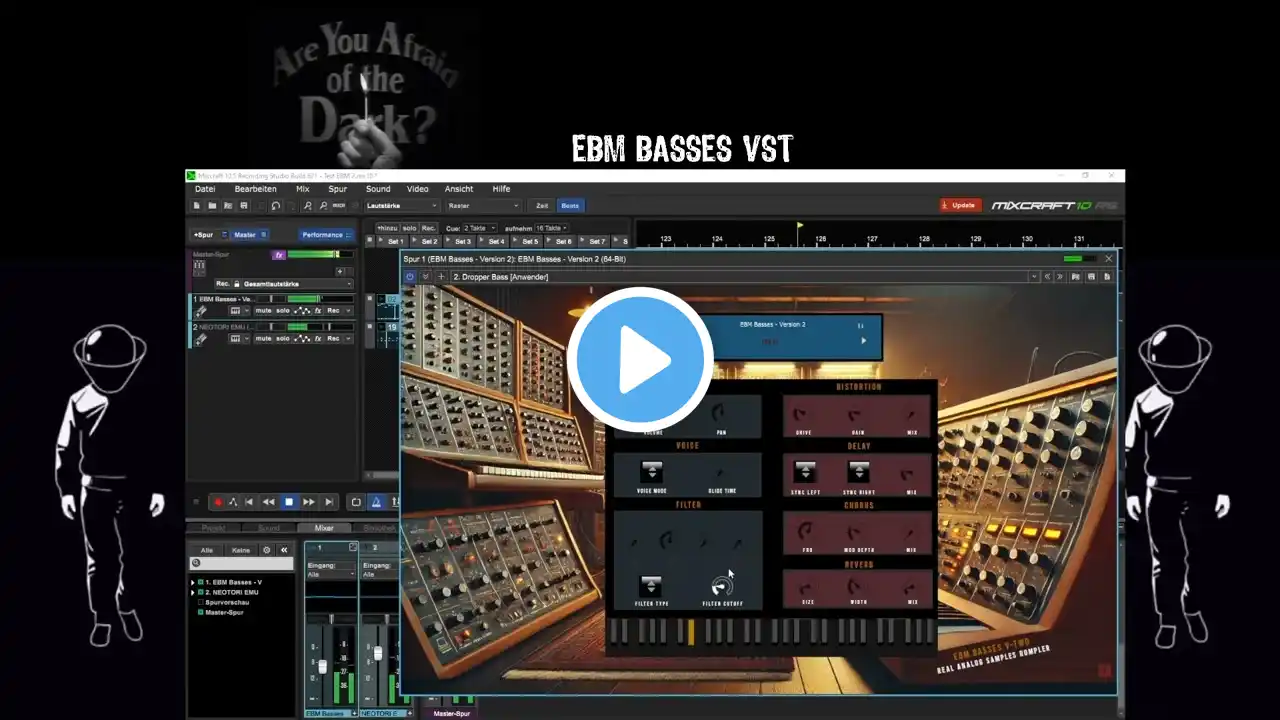Click the play arrow in the blue preset display
Viewport: 1280px width, 720px height.
[864, 341]
